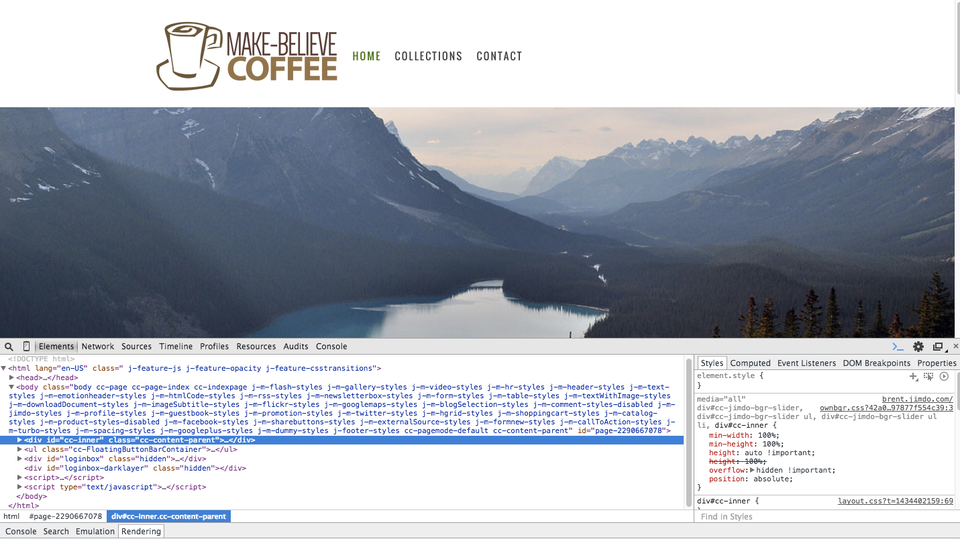Click the struck-through height: 100% declaration

(x=738, y=461)
